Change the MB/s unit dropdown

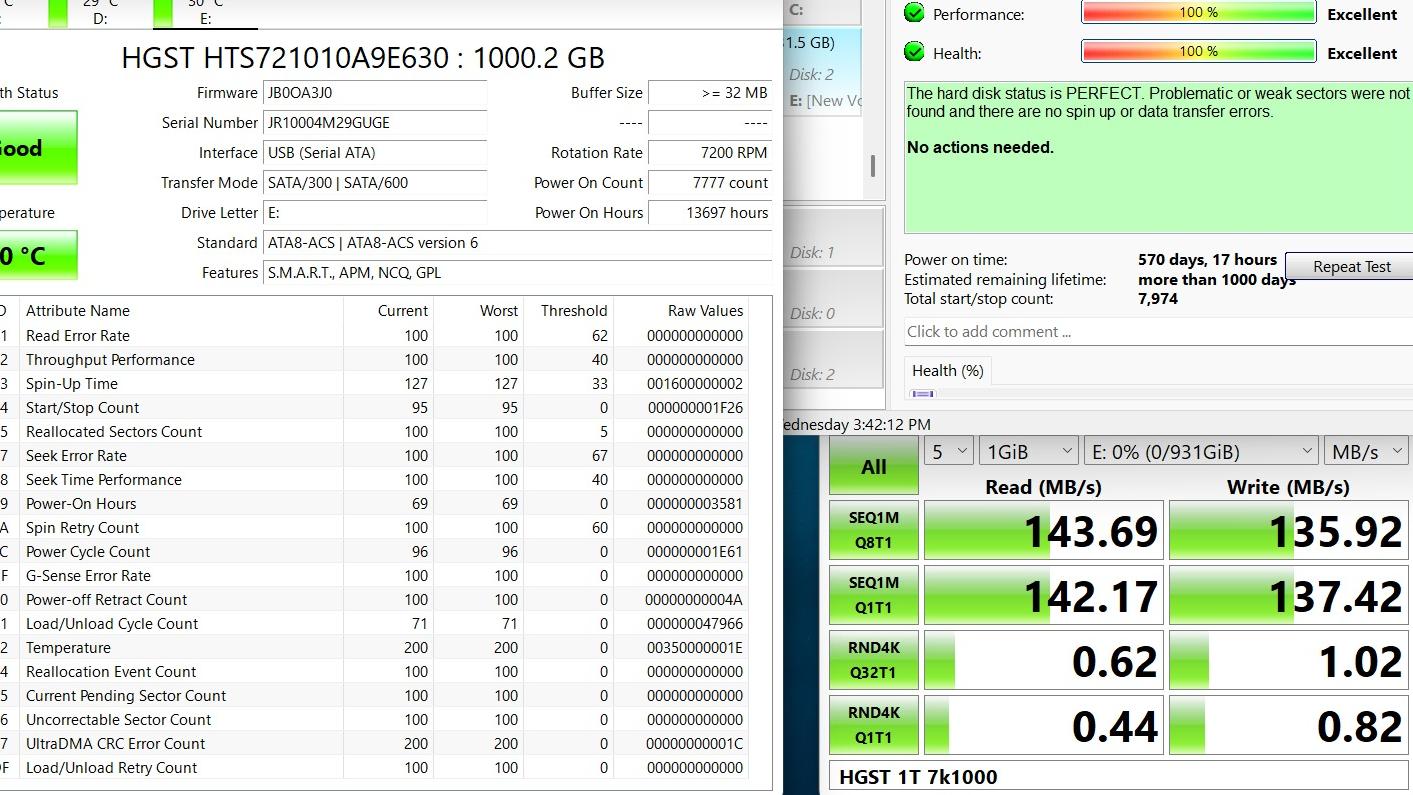1366,452
